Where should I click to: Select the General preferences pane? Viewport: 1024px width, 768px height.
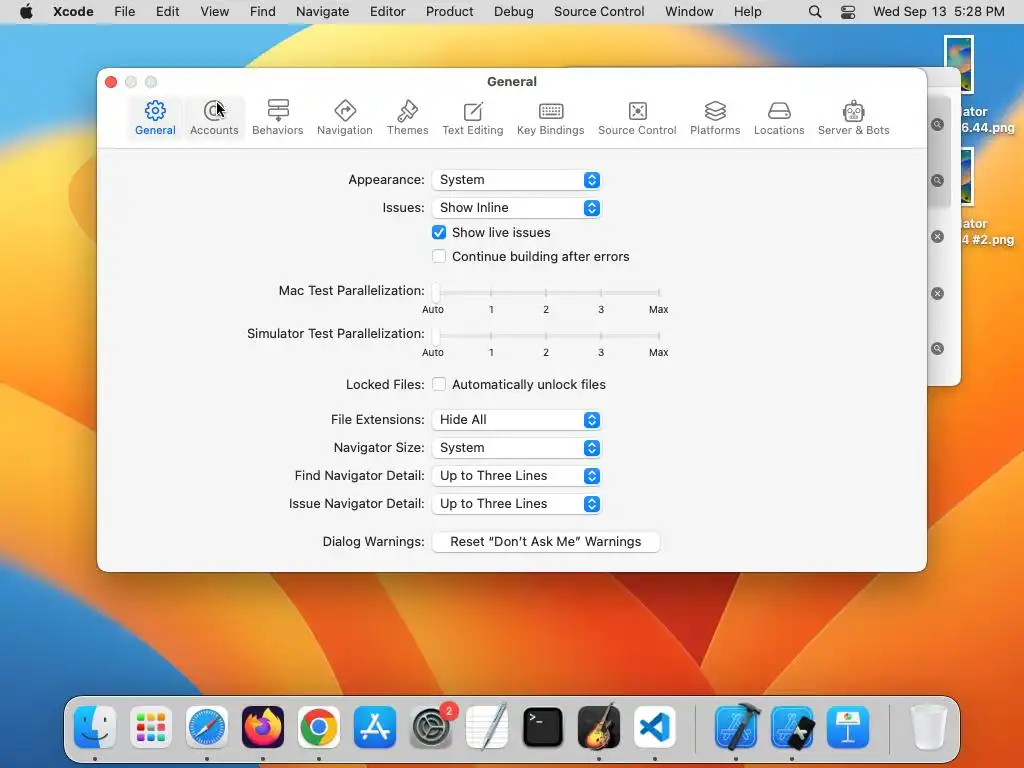click(155, 118)
